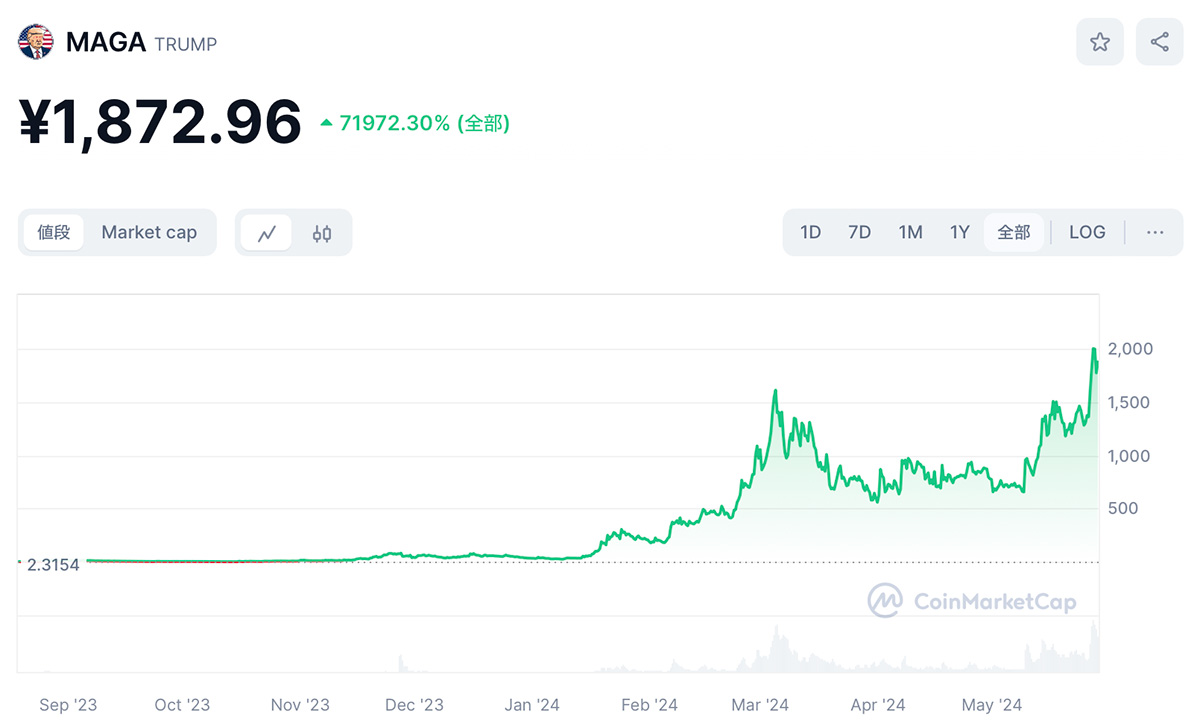
Task: Choose the 1M time range
Action: pyautogui.click(x=910, y=232)
